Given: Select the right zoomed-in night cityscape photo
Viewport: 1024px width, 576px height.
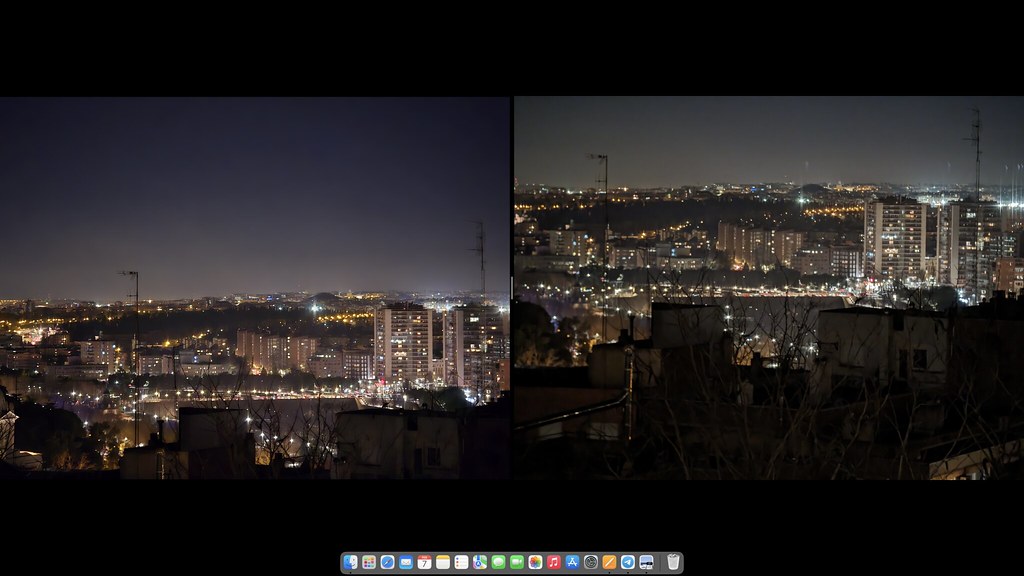Looking at the screenshot, I should pyautogui.click(x=768, y=288).
